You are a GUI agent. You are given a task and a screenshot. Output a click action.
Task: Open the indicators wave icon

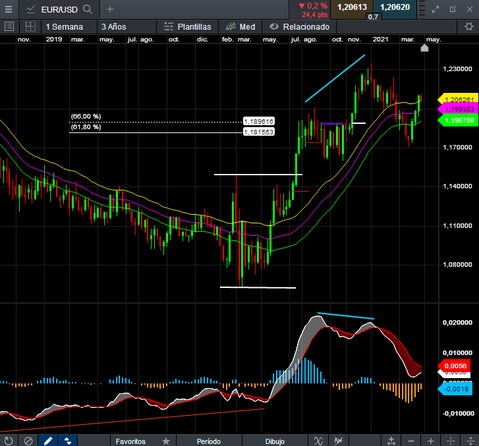pos(318,441)
